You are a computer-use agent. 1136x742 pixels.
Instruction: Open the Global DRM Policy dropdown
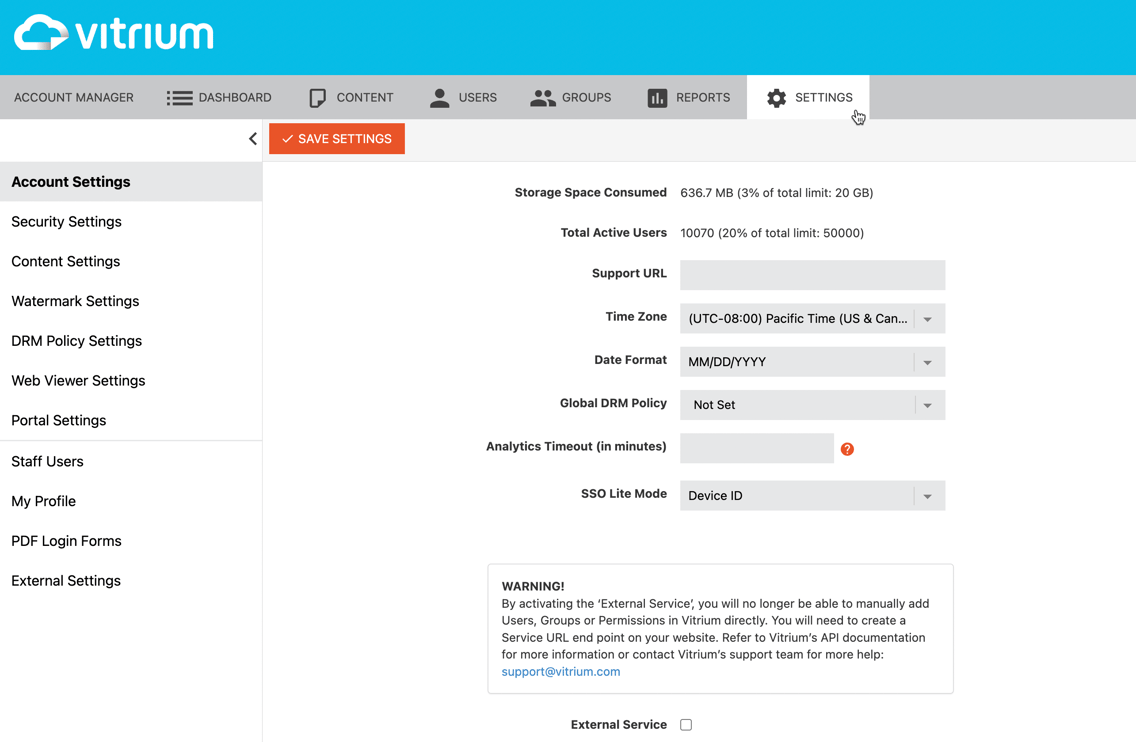(926, 405)
